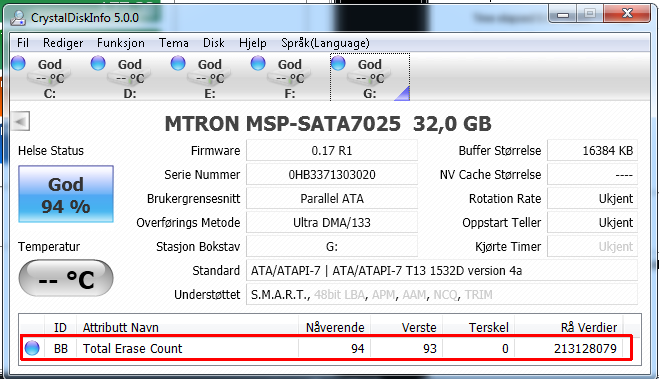
Task: Click the Stasjon Bokstav G: field
Action: pos(332,246)
